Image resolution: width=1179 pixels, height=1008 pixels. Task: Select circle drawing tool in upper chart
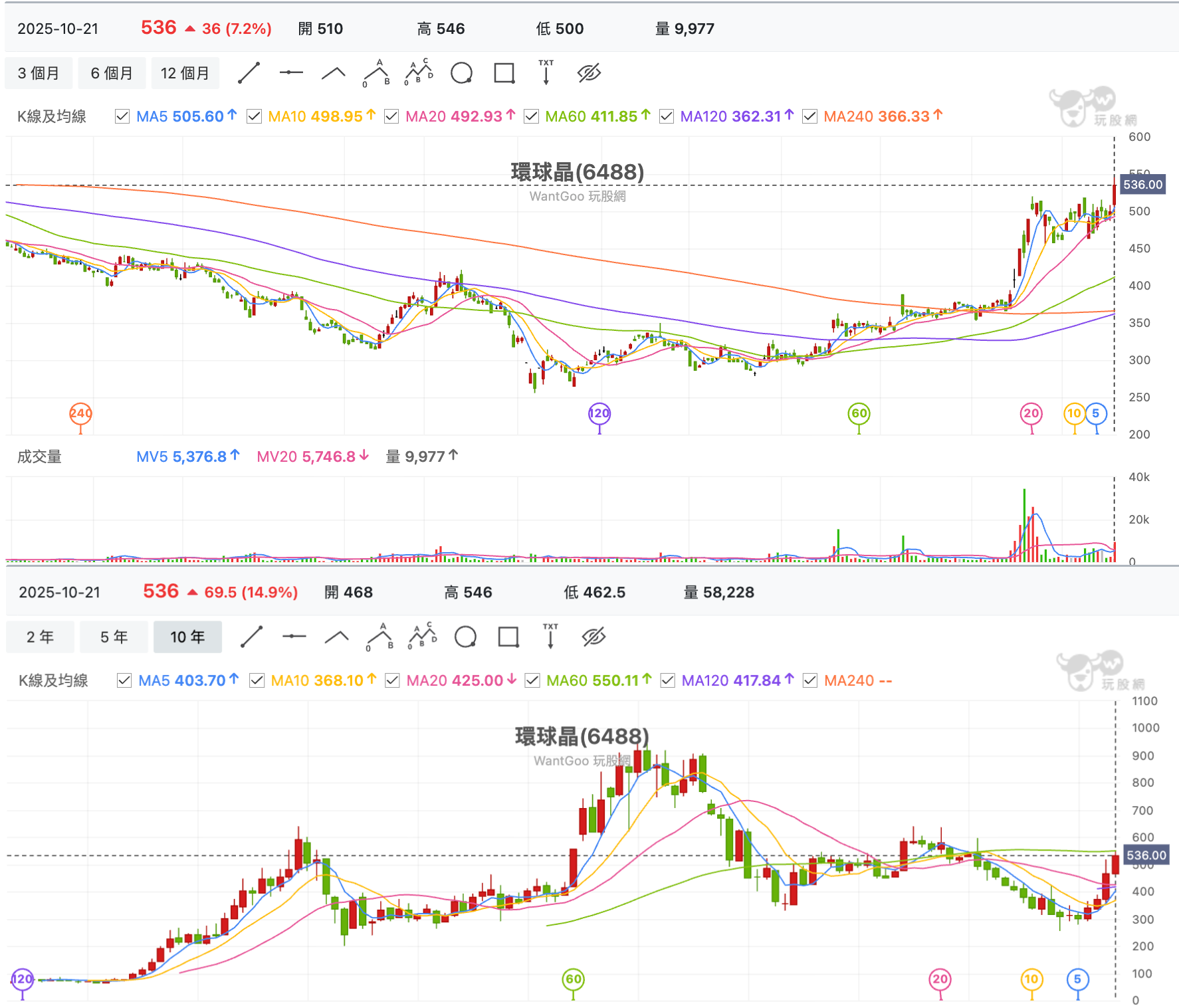click(x=461, y=73)
